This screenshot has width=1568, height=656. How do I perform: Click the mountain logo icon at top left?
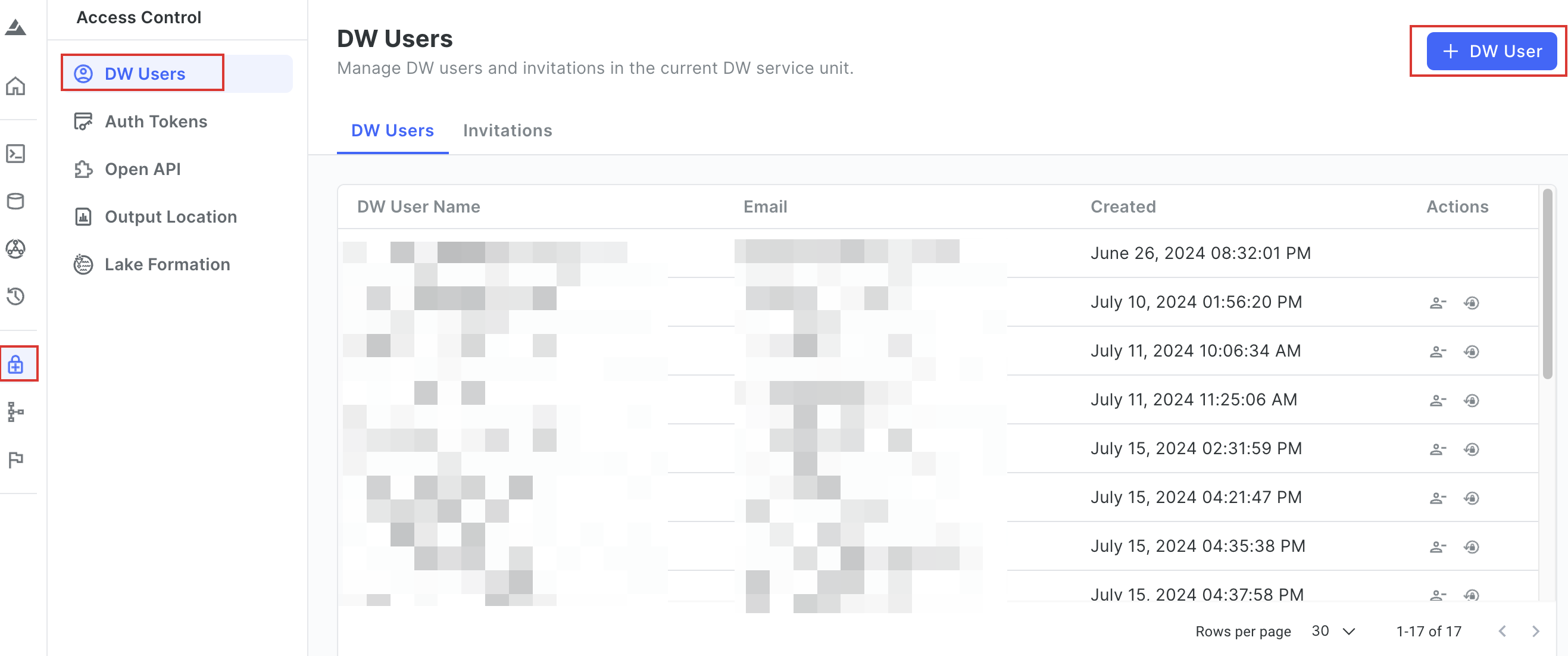tap(16, 28)
